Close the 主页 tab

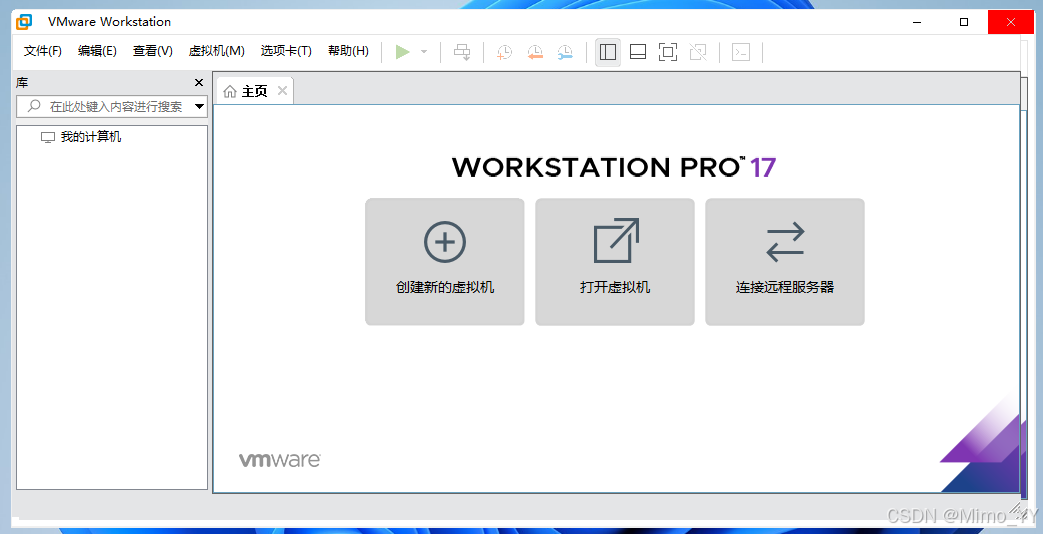[x=282, y=90]
